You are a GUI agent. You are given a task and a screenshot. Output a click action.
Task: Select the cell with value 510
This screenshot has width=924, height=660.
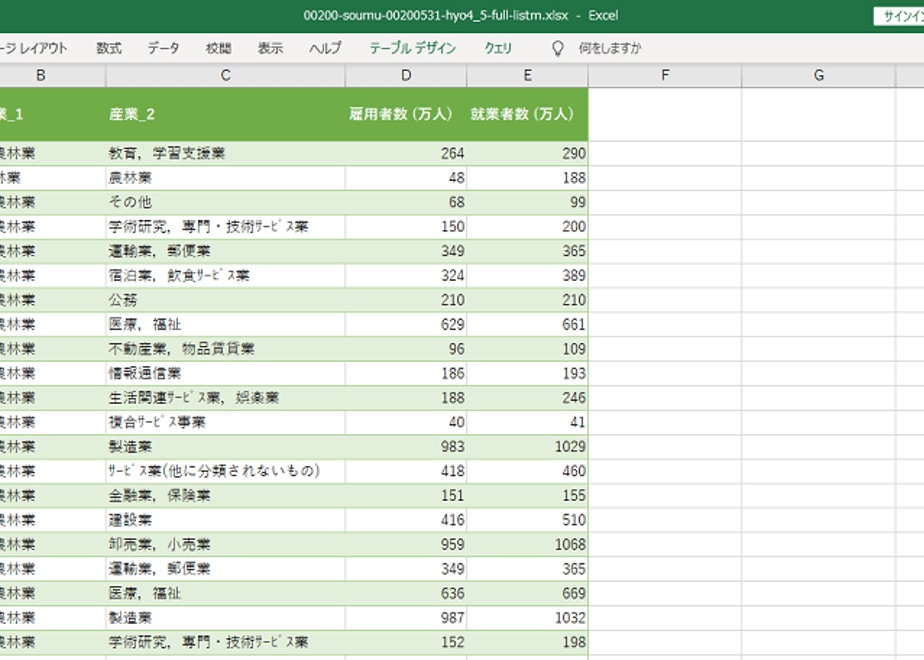(x=527, y=520)
